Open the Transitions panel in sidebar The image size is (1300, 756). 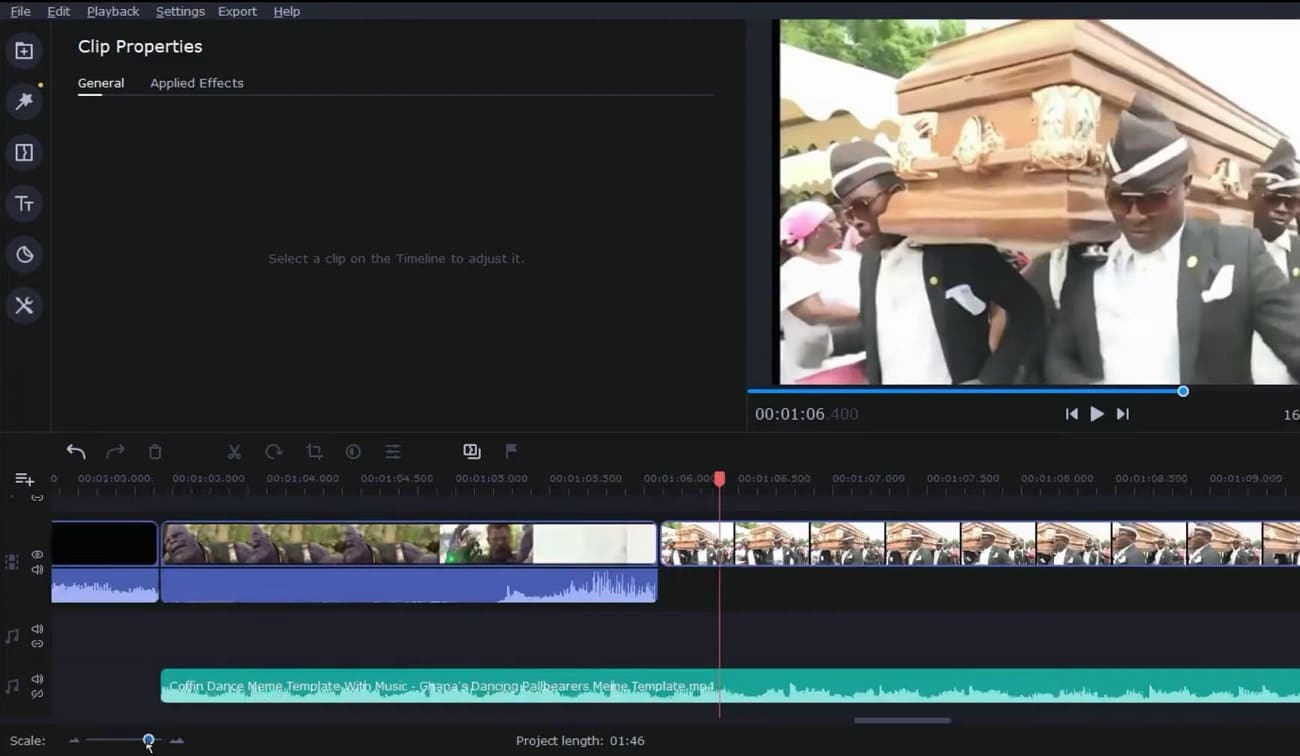click(x=24, y=152)
